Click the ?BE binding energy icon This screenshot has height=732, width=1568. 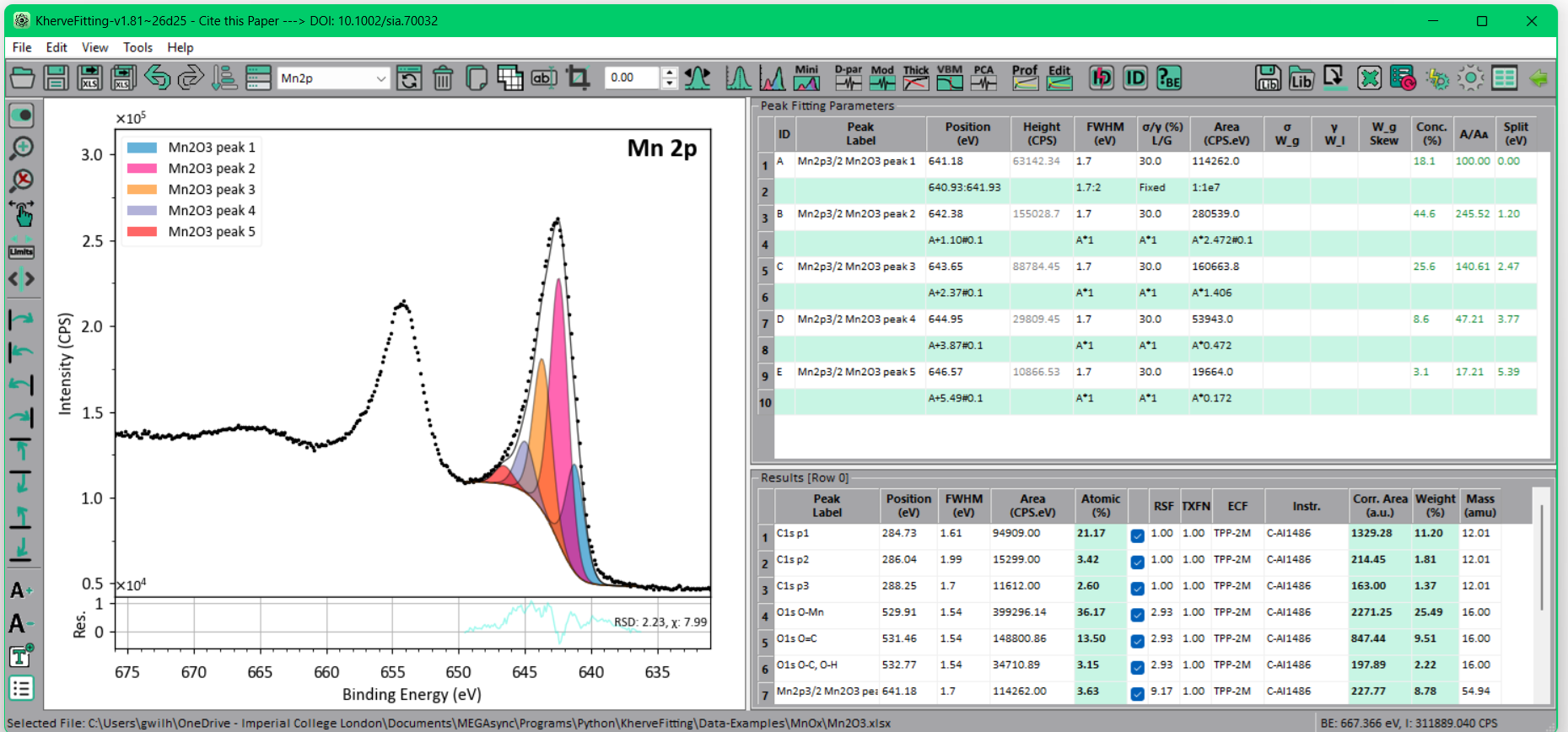pyautogui.click(x=1169, y=78)
